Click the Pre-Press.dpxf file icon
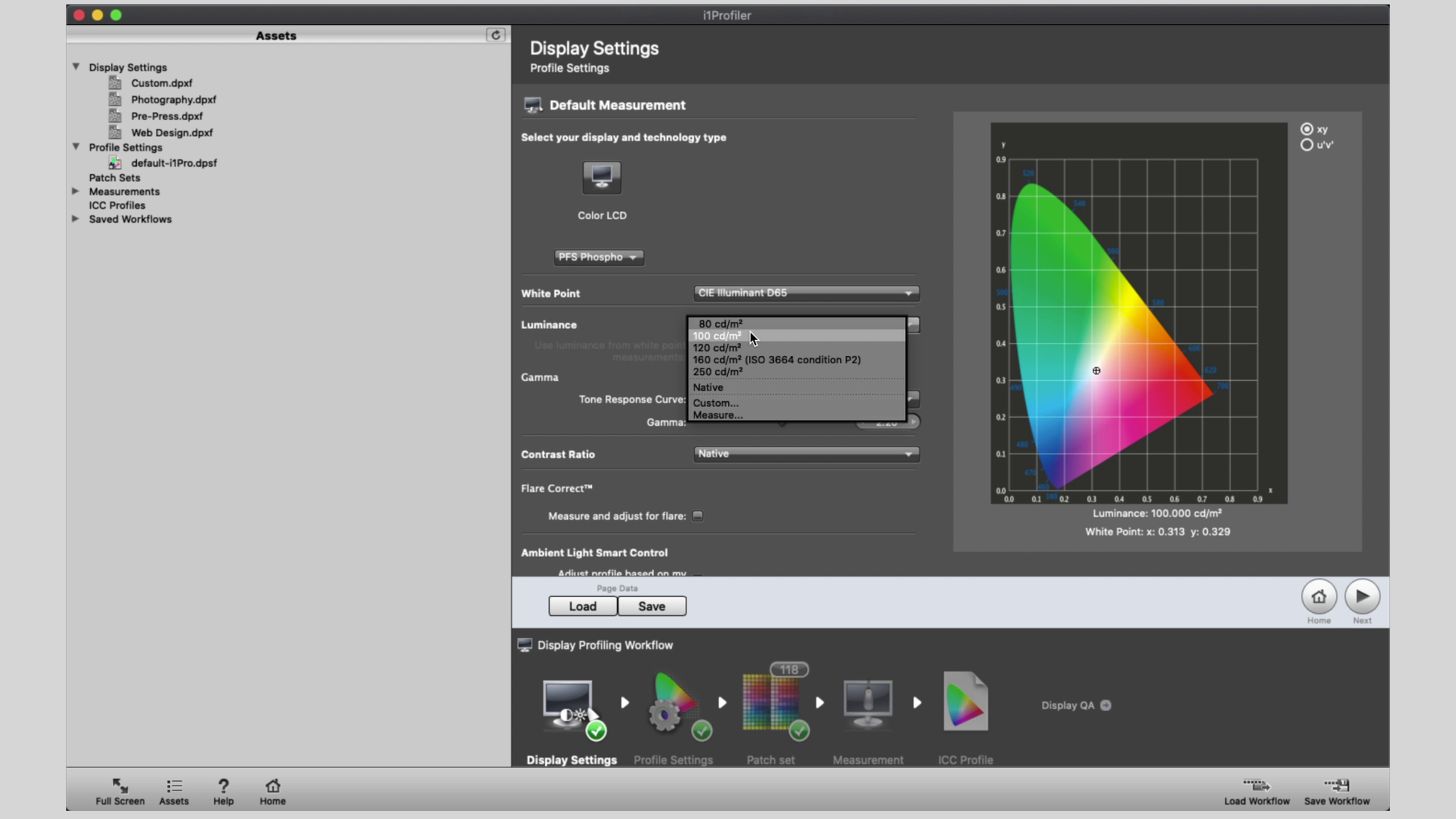Viewport: 1456px width, 819px height. point(115,116)
